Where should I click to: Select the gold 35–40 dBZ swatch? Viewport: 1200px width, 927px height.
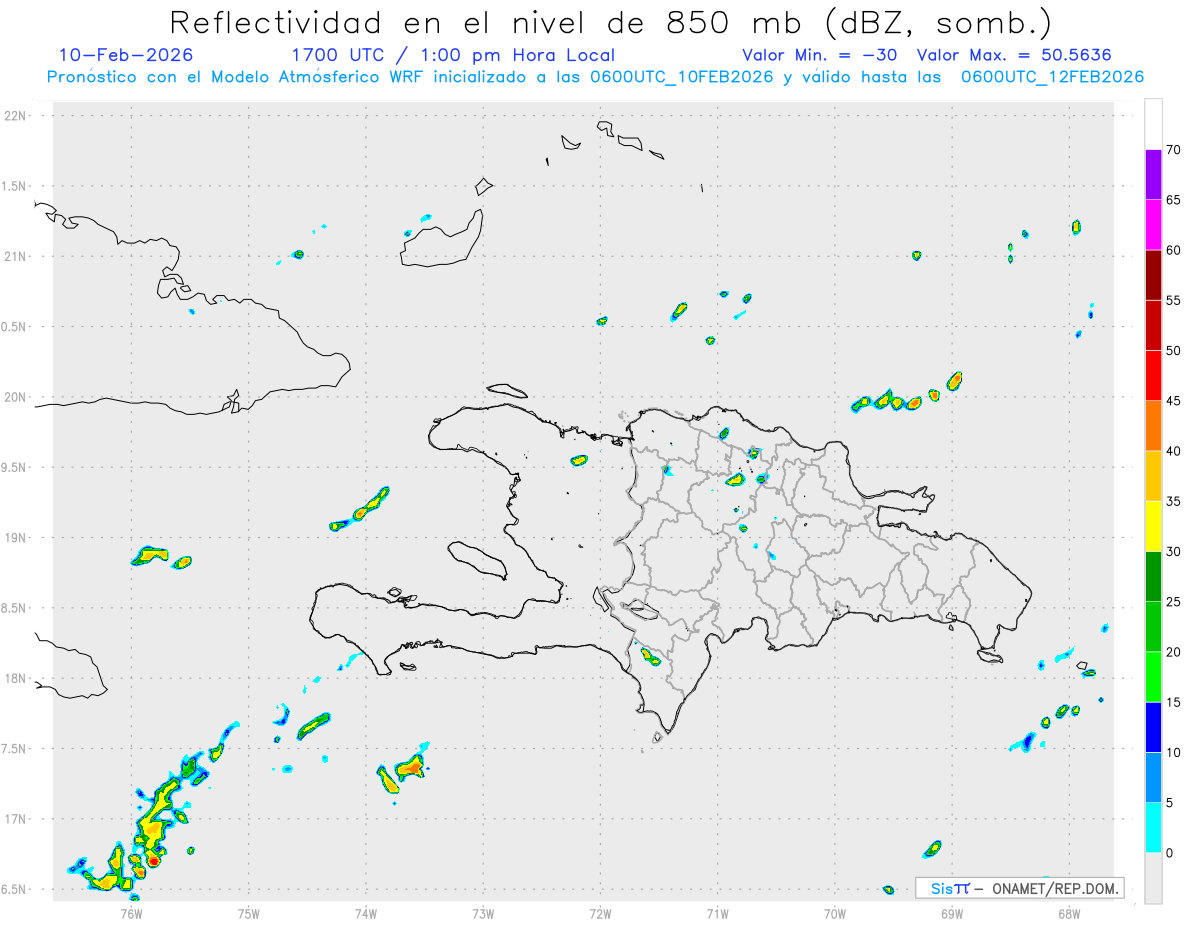(1153, 476)
